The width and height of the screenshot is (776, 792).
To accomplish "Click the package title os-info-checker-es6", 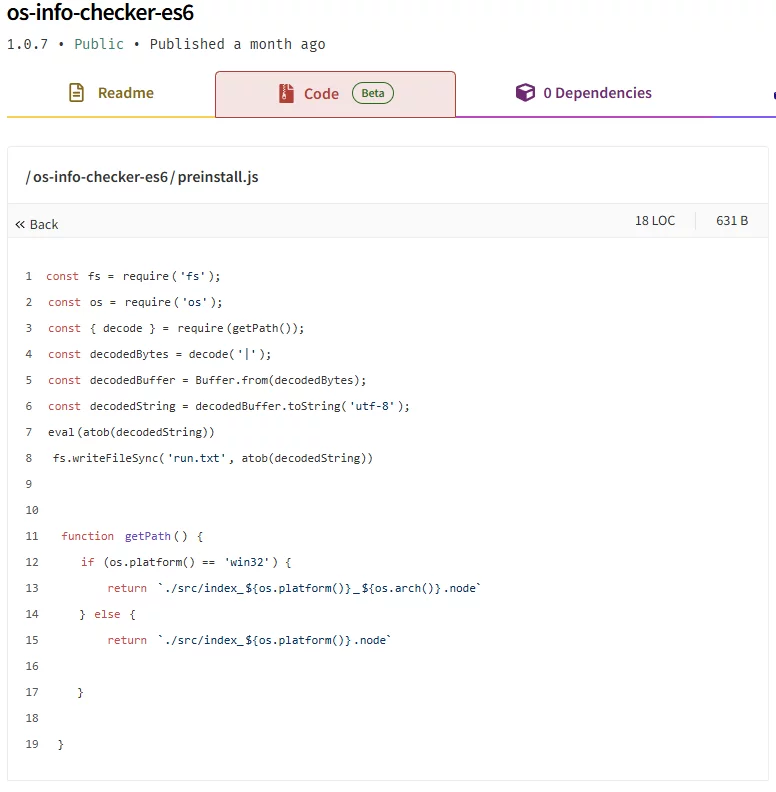I will (x=100, y=12).
